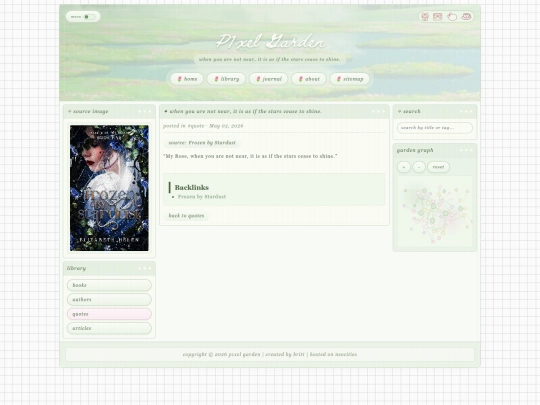
Task: Click inside the garden graph canvas
Action: coord(435,212)
